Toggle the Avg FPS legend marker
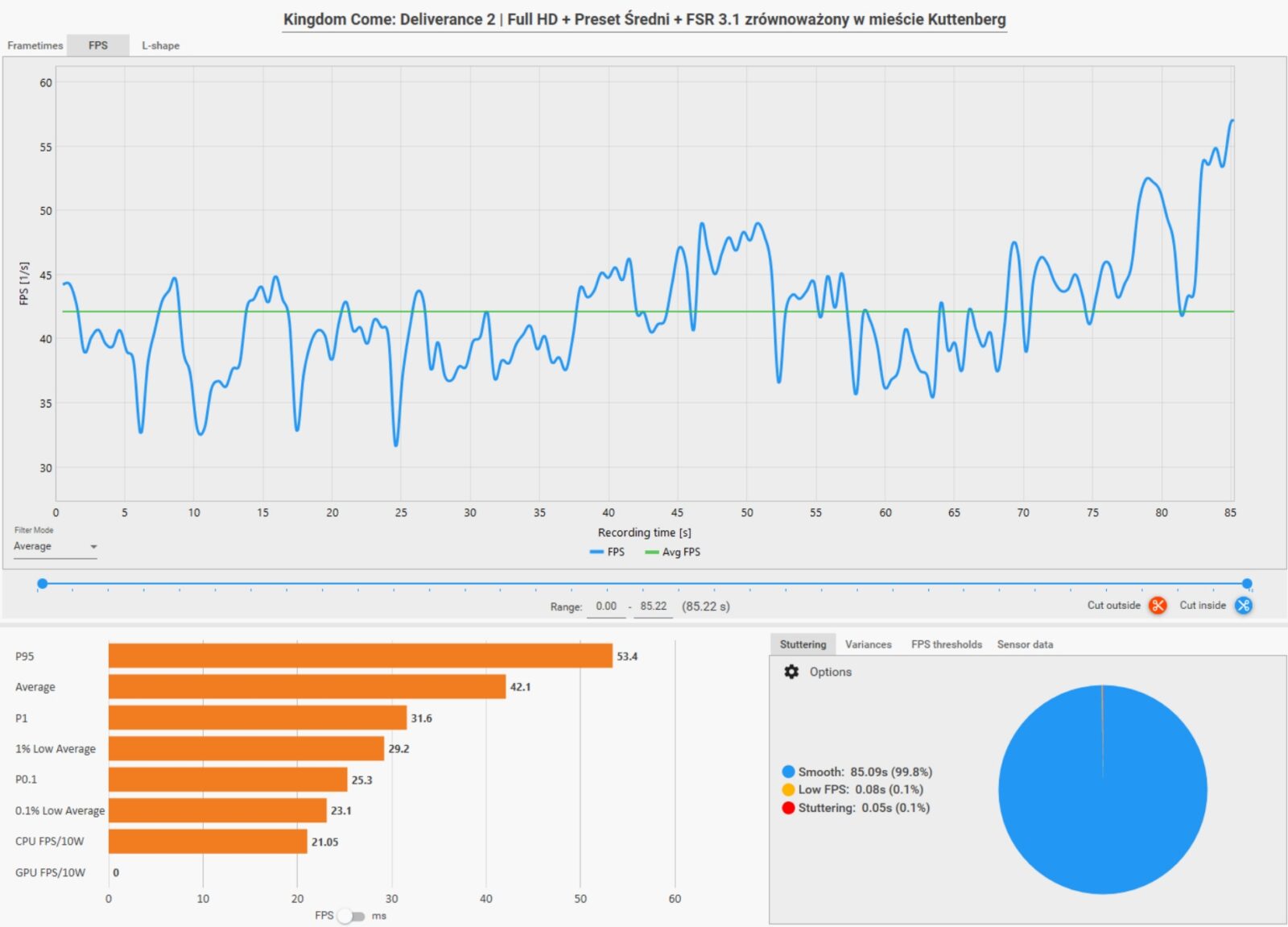 (651, 552)
